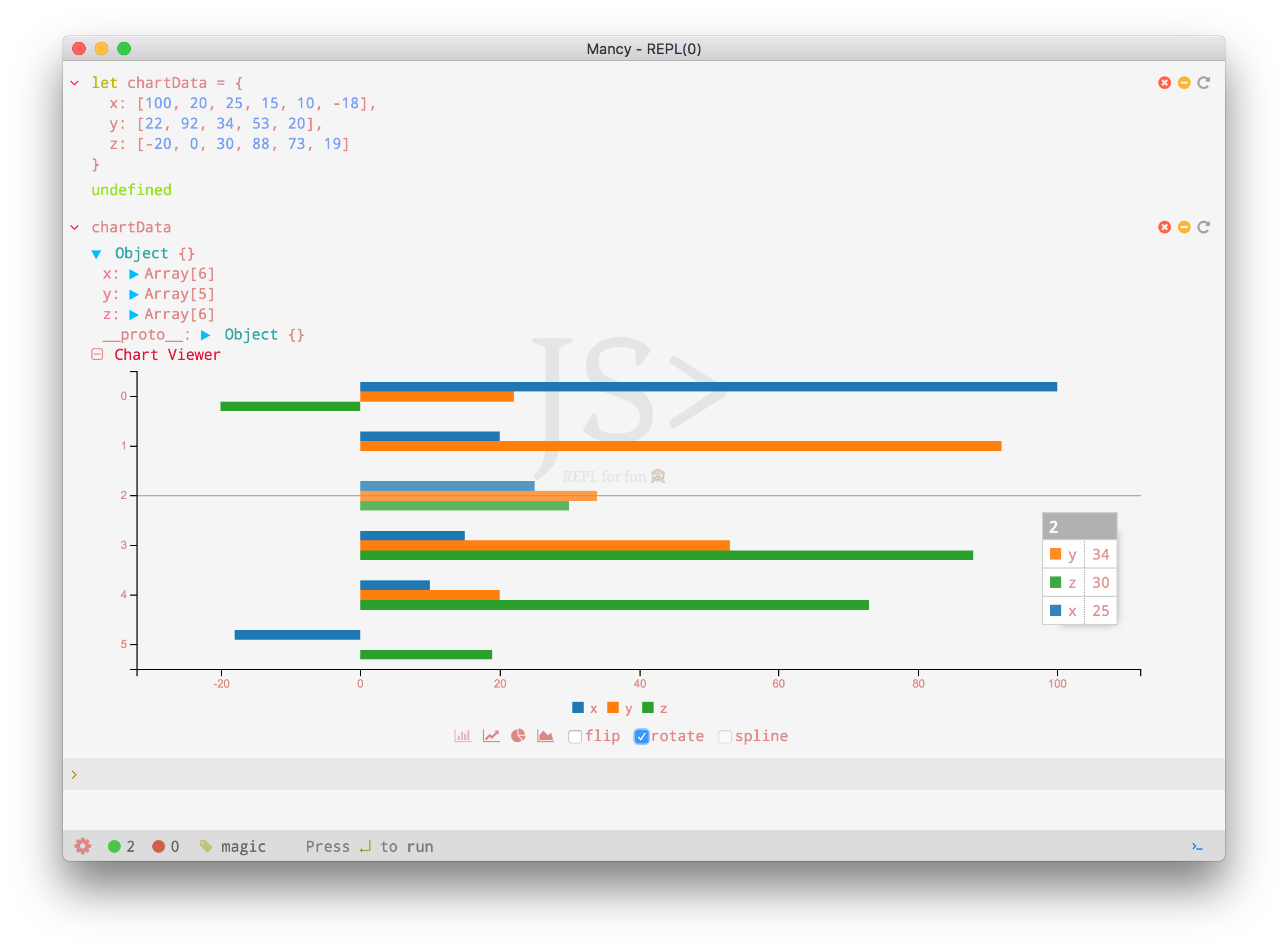1288x951 pixels.
Task: Reload the let chartData entry
Action: tap(1203, 83)
